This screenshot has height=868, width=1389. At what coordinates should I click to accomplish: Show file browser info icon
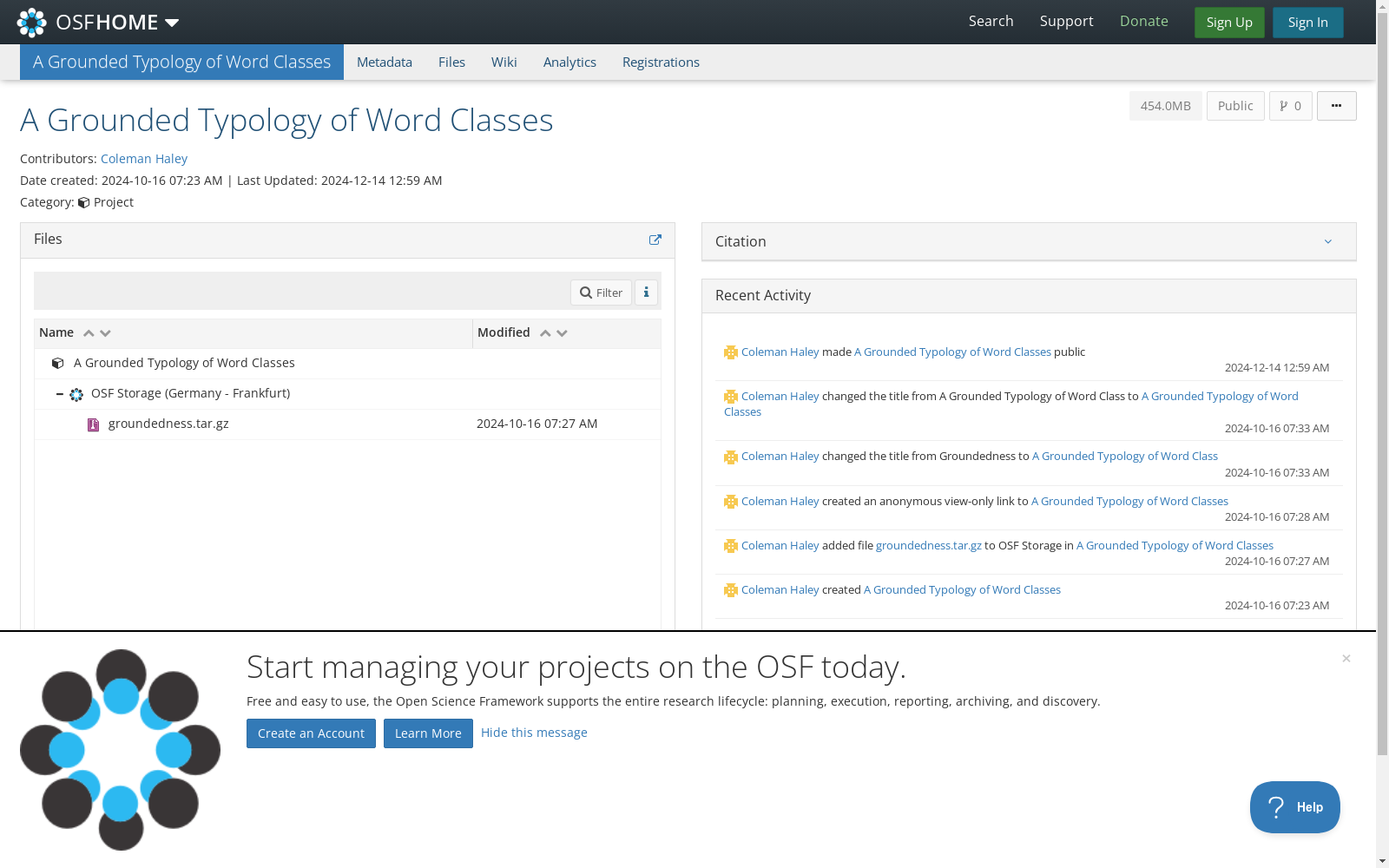[x=646, y=293]
